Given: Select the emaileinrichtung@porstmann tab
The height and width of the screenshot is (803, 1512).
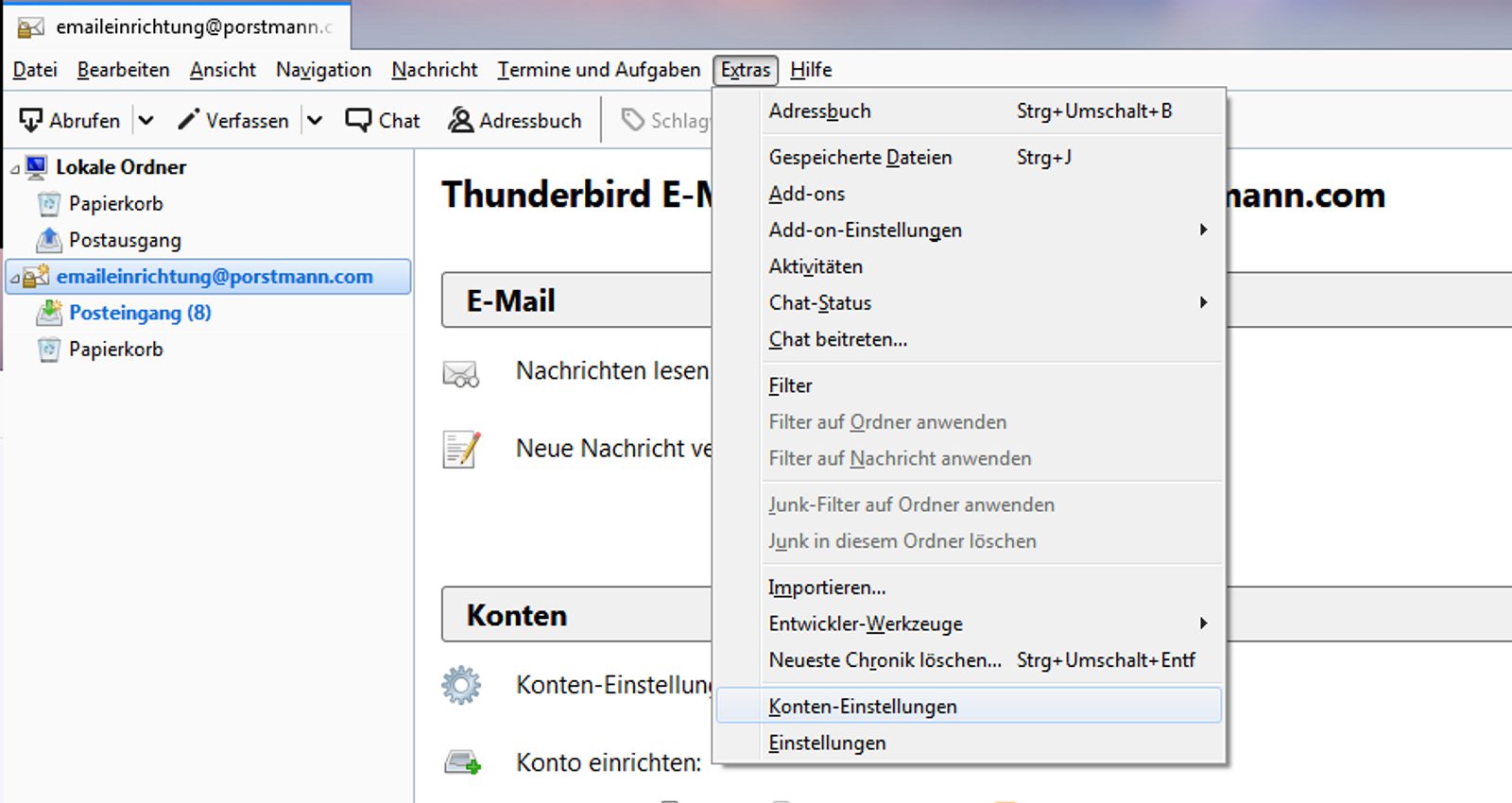Looking at the screenshot, I should (178, 26).
